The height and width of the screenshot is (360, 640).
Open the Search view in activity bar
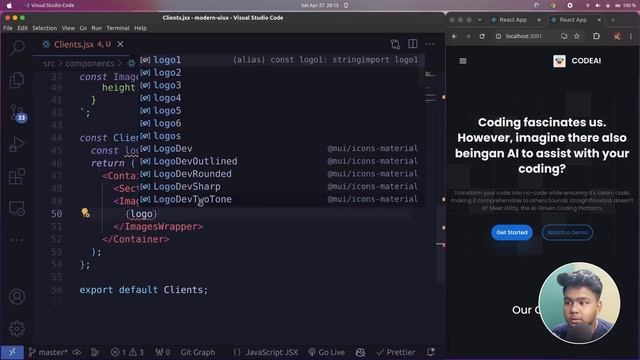coord(17,48)
